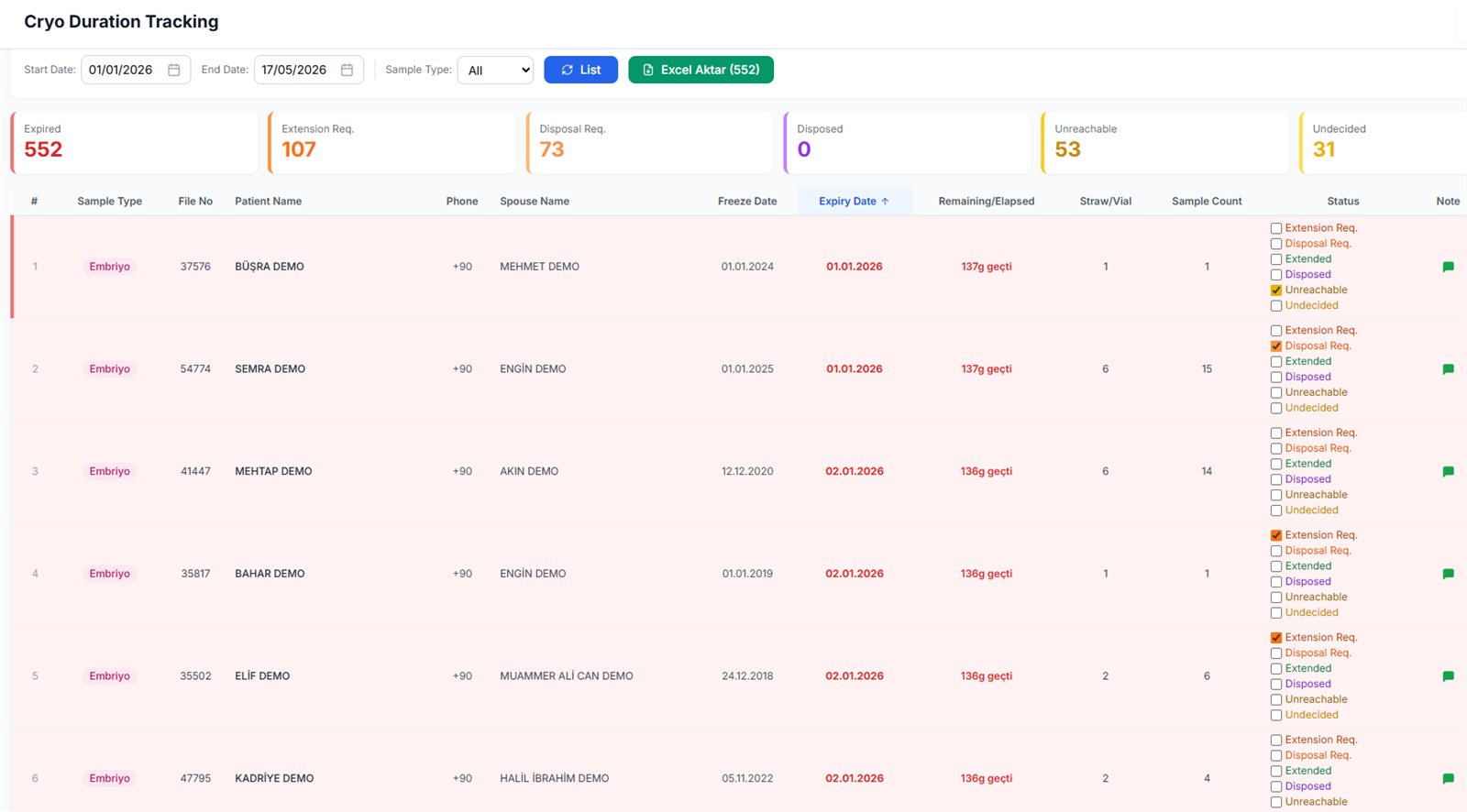
Task: Open calendar picker in Start Date field
Action: [x=174, y=70]
